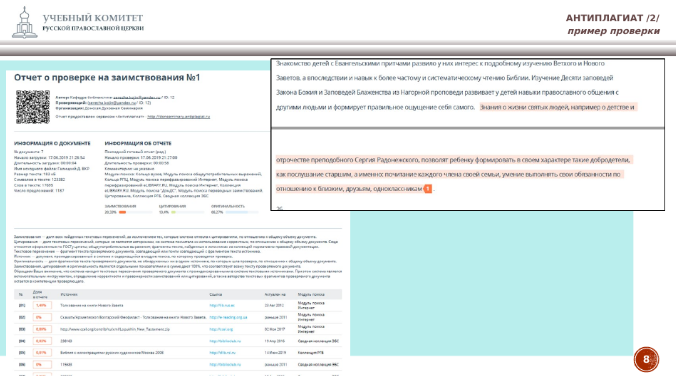This screenshot has height=377, width=676.
Task: Click highlighted text starting 'Знания о жизни святых людей'
Action: point(557,107)
